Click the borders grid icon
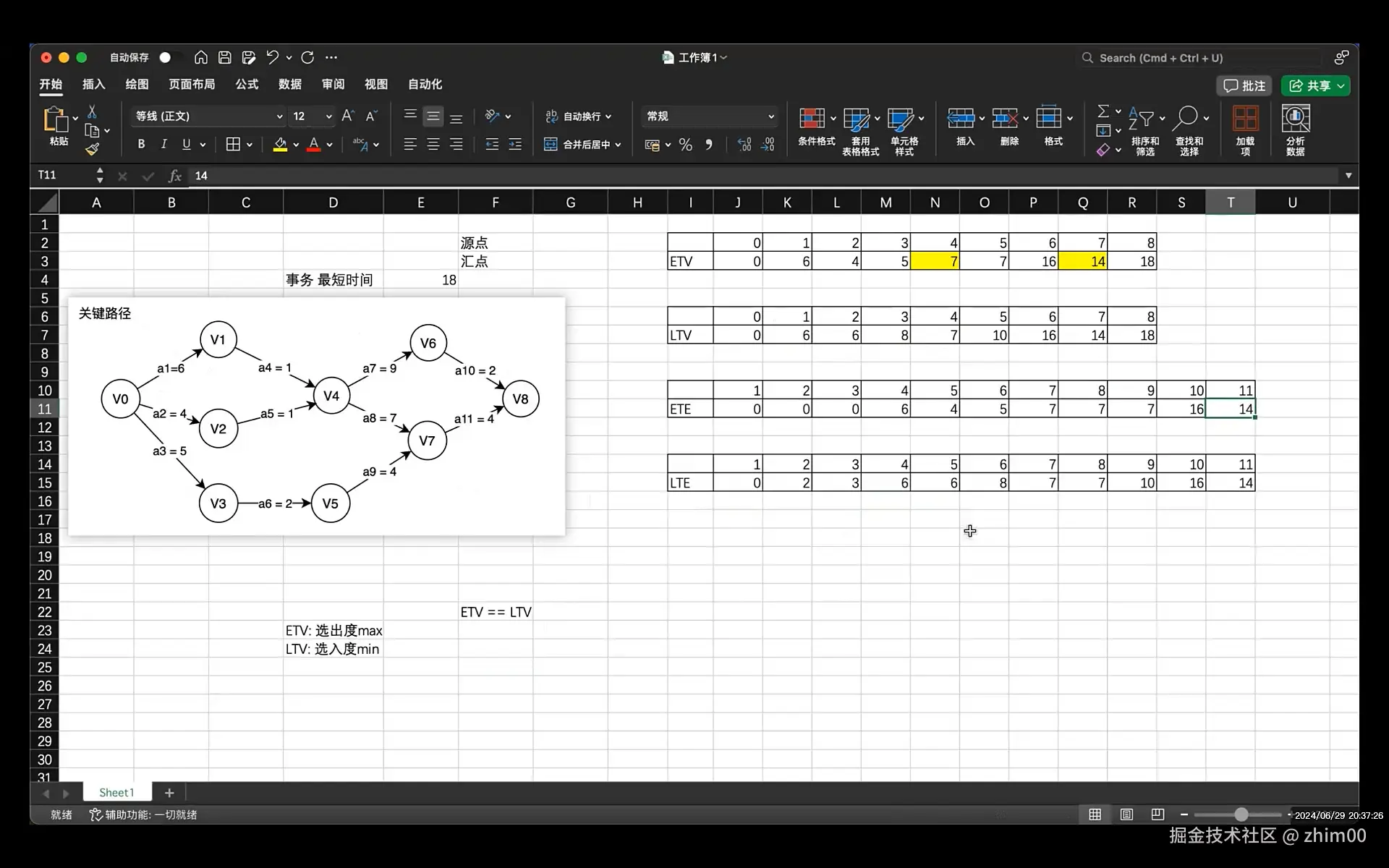1389x868 pixels. click(232, 145)
